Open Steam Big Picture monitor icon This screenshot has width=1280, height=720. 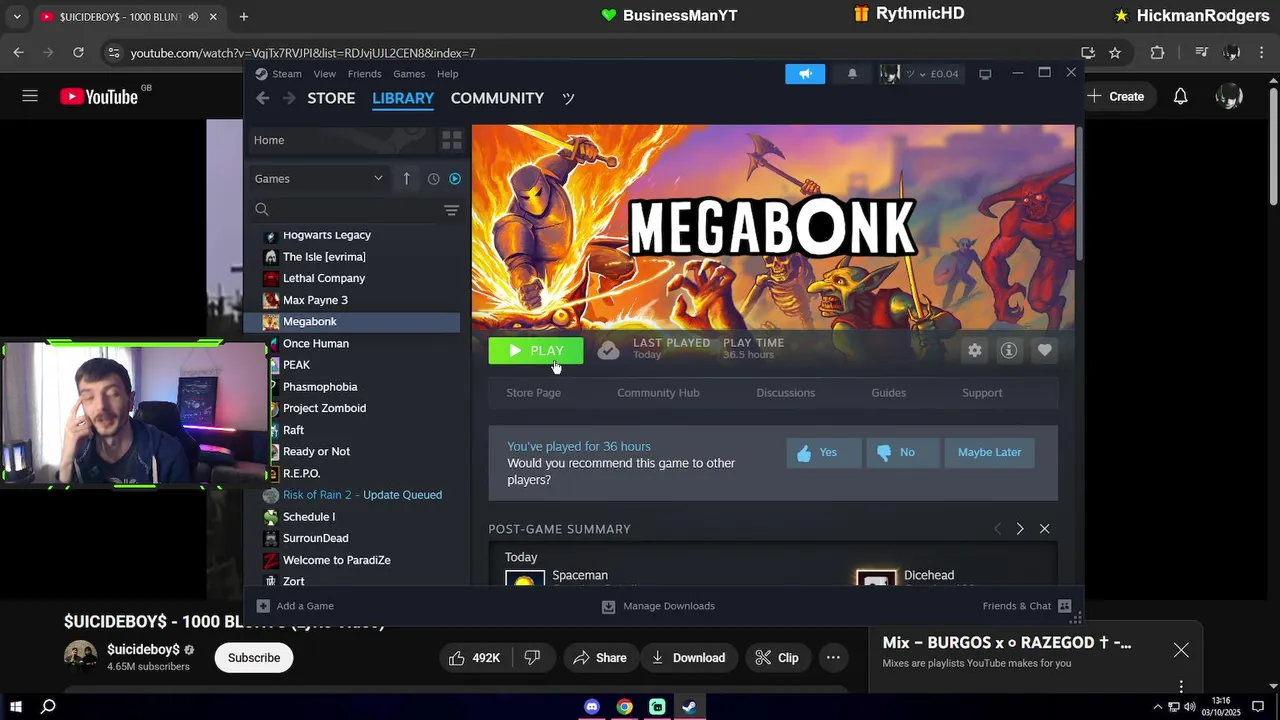985,74
